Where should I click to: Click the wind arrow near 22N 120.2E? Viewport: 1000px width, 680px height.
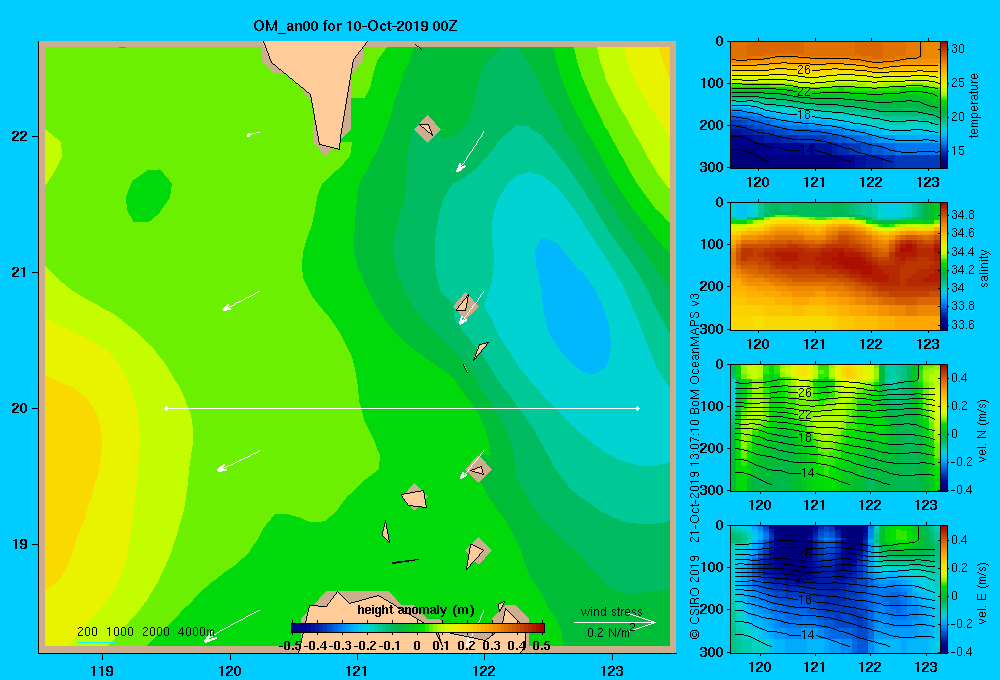[253, 134]
